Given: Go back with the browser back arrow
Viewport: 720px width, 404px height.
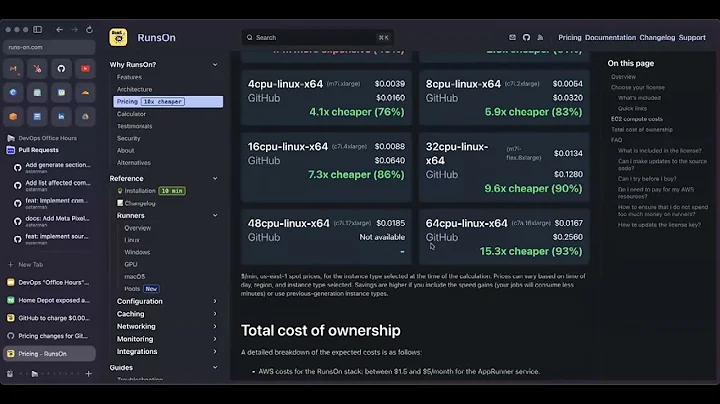Looking at the screenshot, I should [60, 29].
